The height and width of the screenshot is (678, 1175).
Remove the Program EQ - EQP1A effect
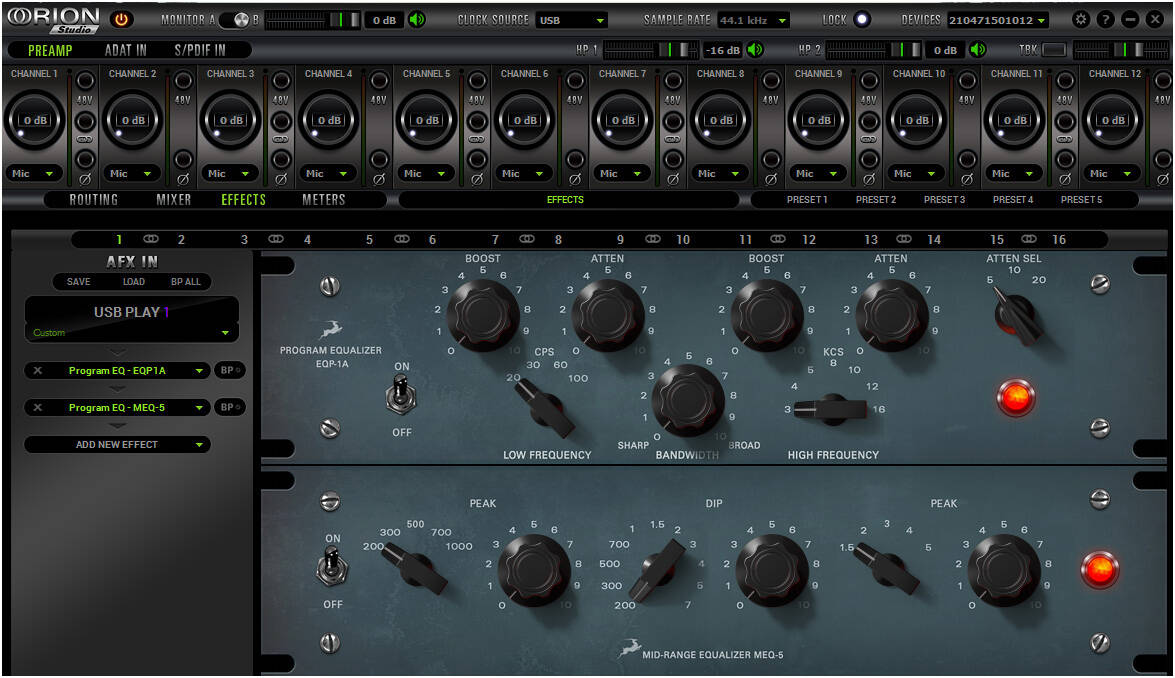37,370
